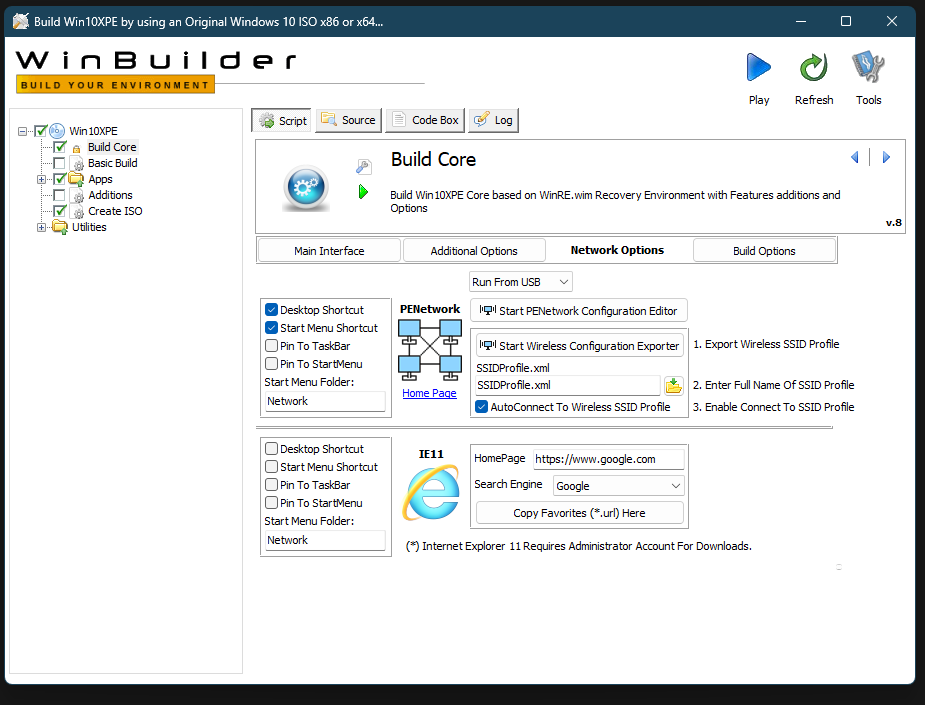Screen dimensions: 925x705
Task: Enable the Additions checkbox
Action: [x=60, y=195]
